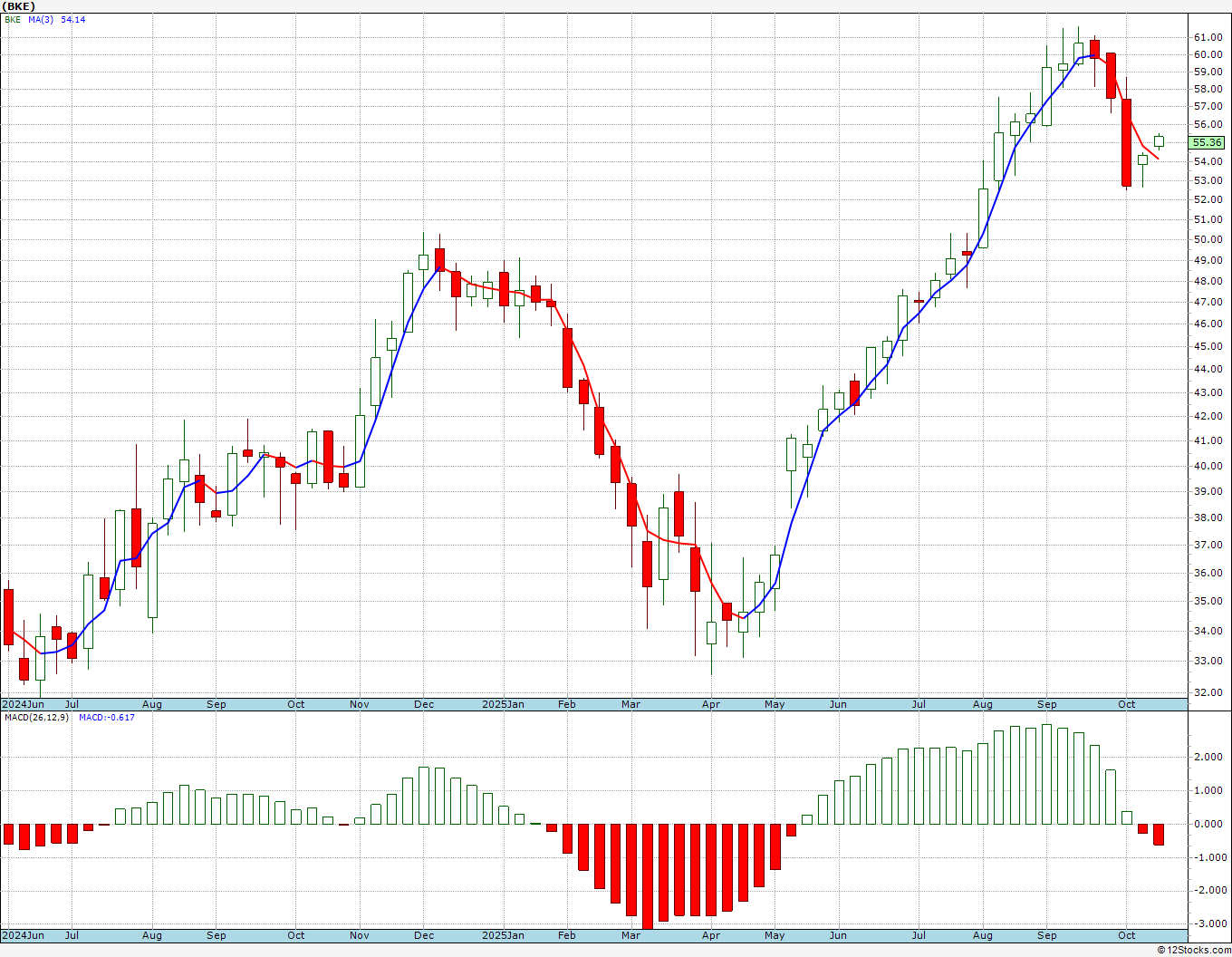Click the 50.00 price axis label

tap(1208, 239)
